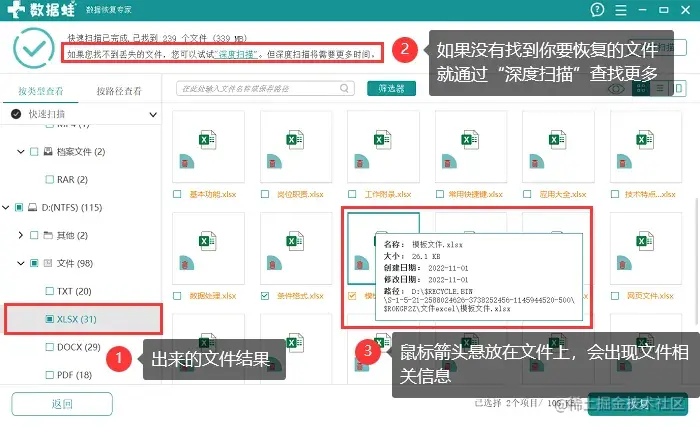Tick the PDF (18) checkbox
The width and height of the screenshot is (700, 427).
click(50, 375)
